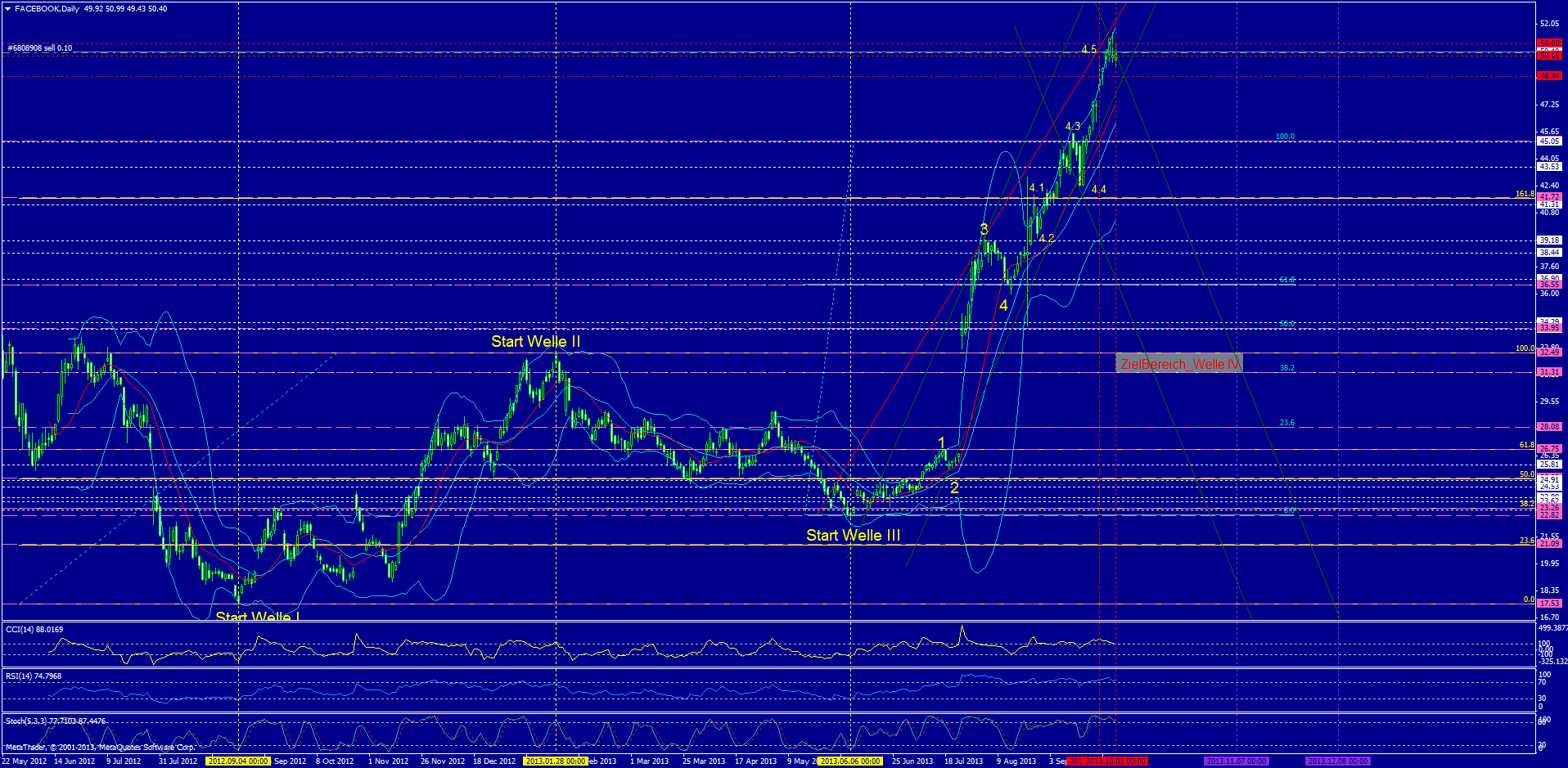Click the Stoch(5,3,3) indicator label
Image resolution: width=1568 pixels, height=768 pixels.
pyautogui.click(x=56, y=721)
